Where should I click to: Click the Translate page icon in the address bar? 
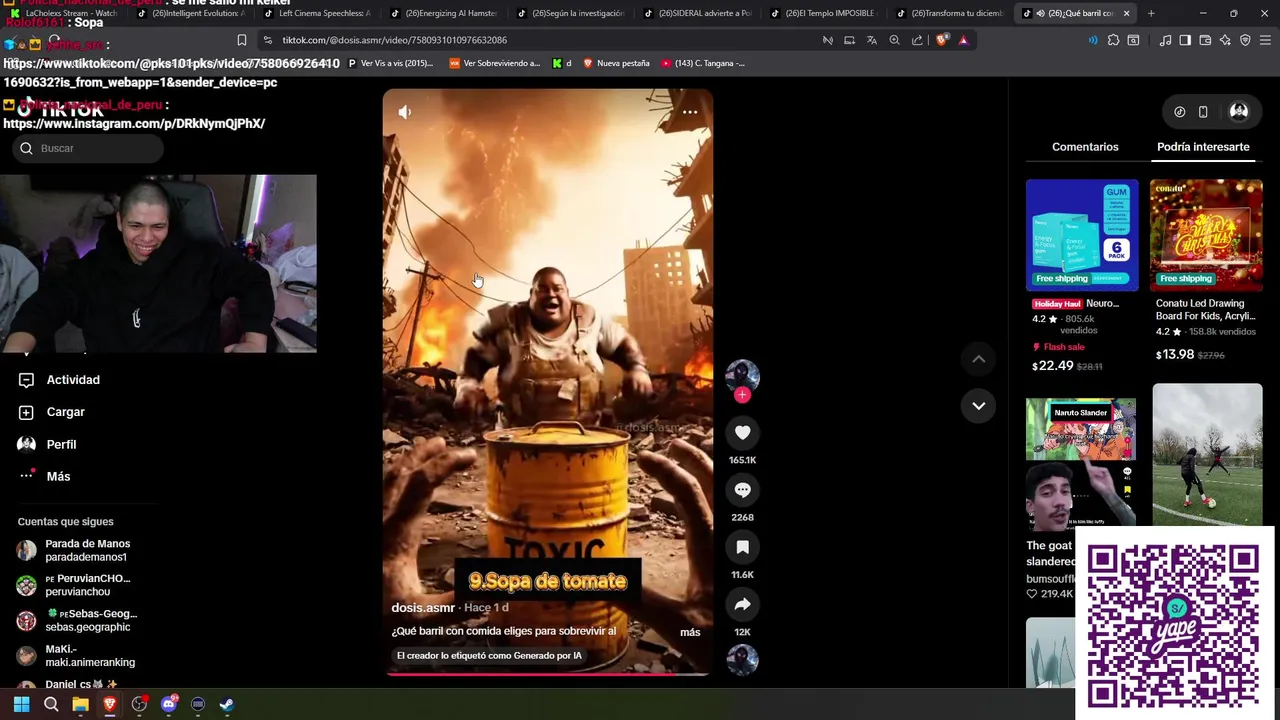(871, 40)
